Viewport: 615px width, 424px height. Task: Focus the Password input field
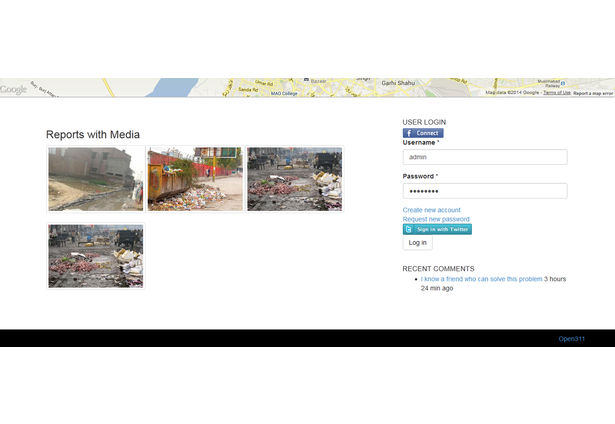pyautogui.click(x=485, y=191)
